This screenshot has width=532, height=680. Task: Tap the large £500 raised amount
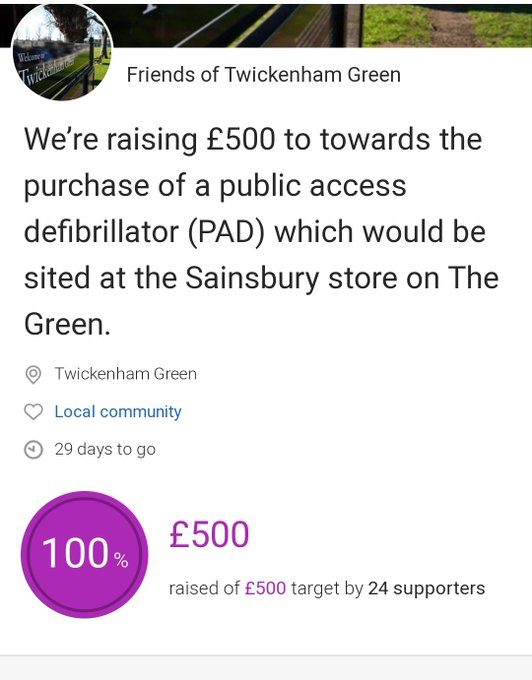click(x=209, y=534)
